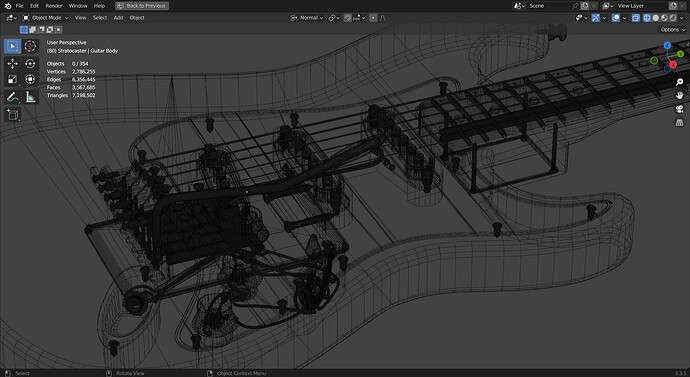Select the Transform tool
This screenshot has height=377, width=690.
point(30,79)
